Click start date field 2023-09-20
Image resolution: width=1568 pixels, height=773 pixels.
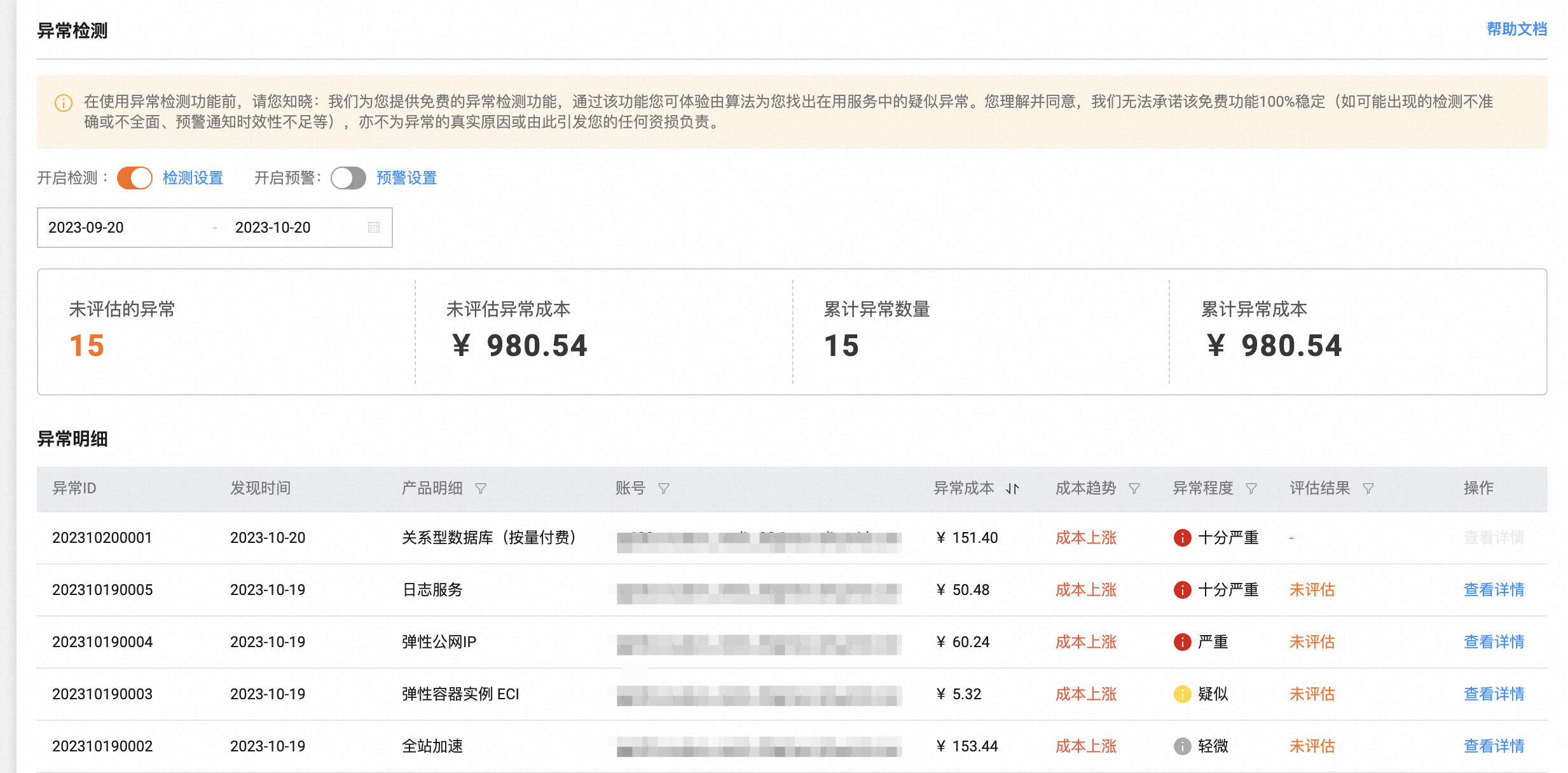pyautogui.click(x=86, y=228)
